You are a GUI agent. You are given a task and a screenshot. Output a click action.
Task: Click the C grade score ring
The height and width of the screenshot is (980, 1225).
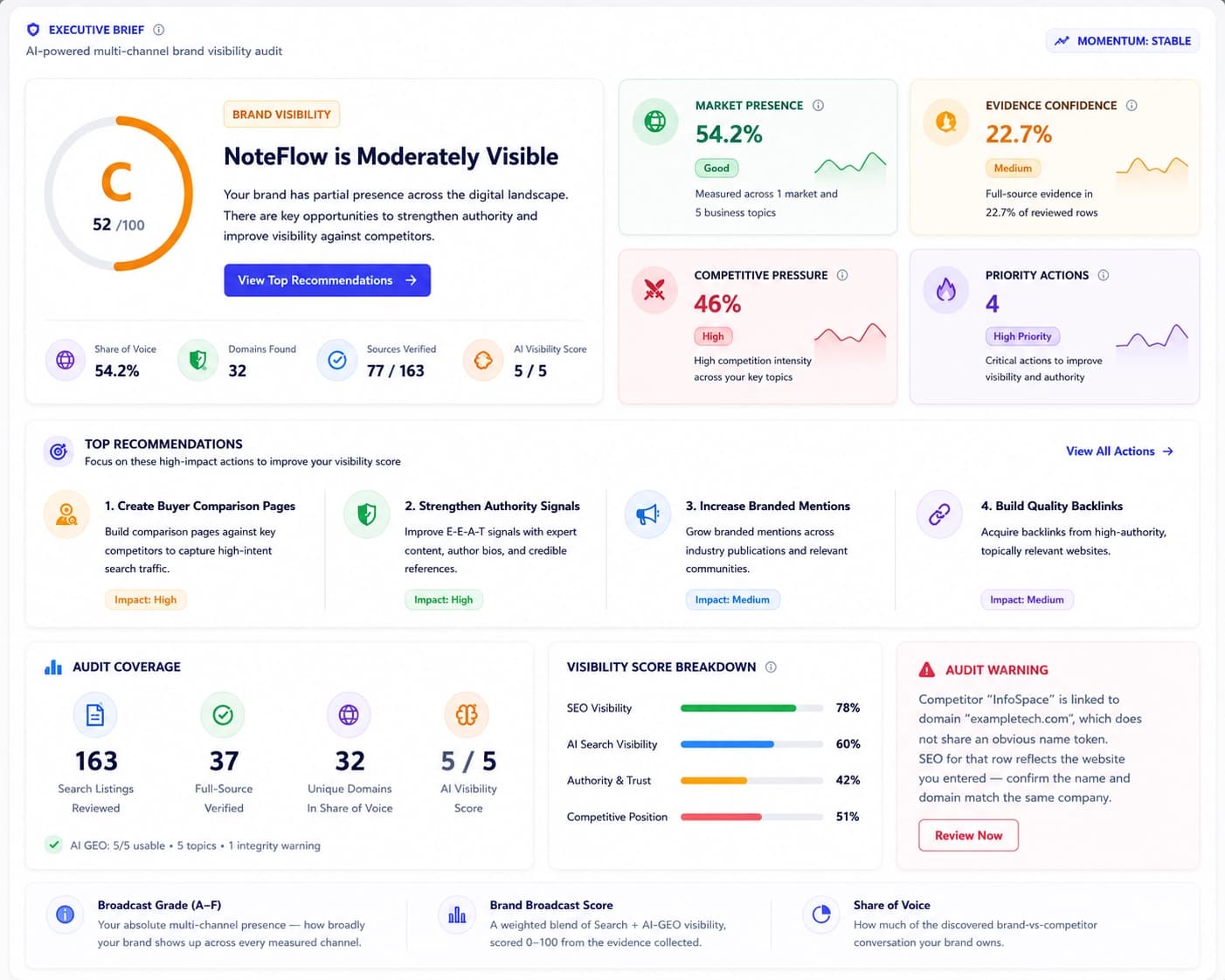119,193
